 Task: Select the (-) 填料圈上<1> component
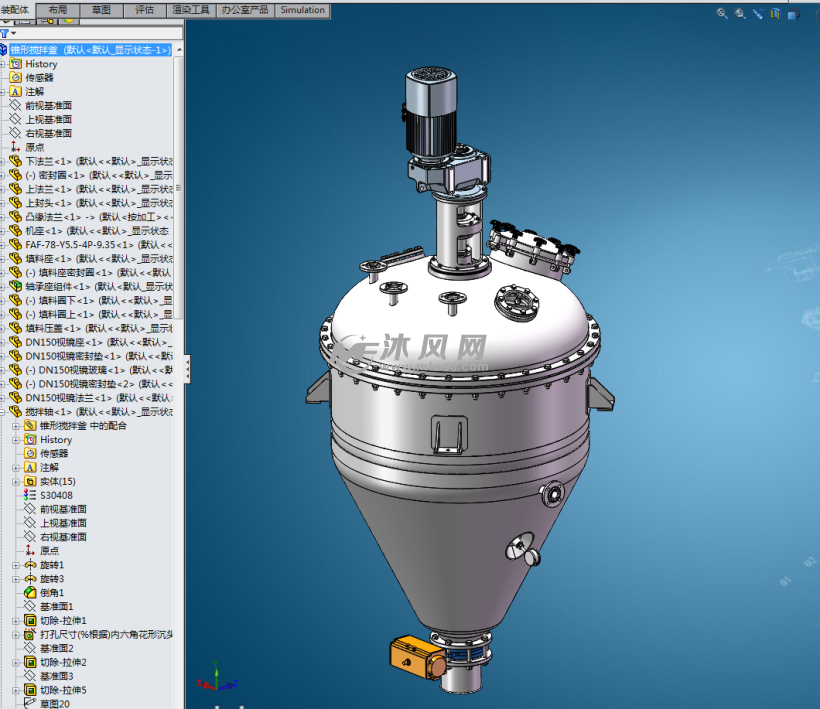pos(99,314)
